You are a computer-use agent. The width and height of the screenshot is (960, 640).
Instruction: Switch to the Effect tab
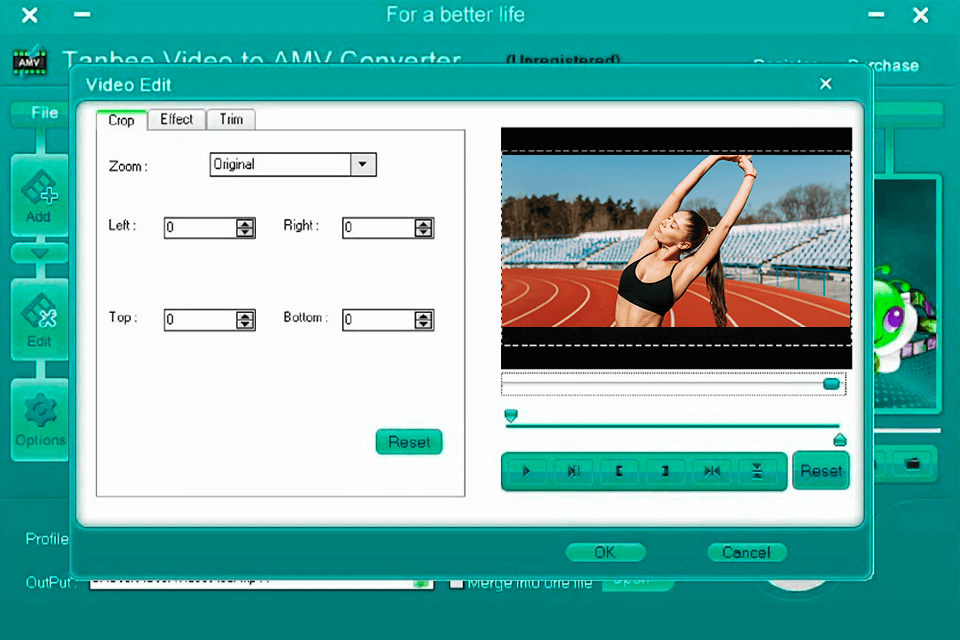[x=176, y=119]
